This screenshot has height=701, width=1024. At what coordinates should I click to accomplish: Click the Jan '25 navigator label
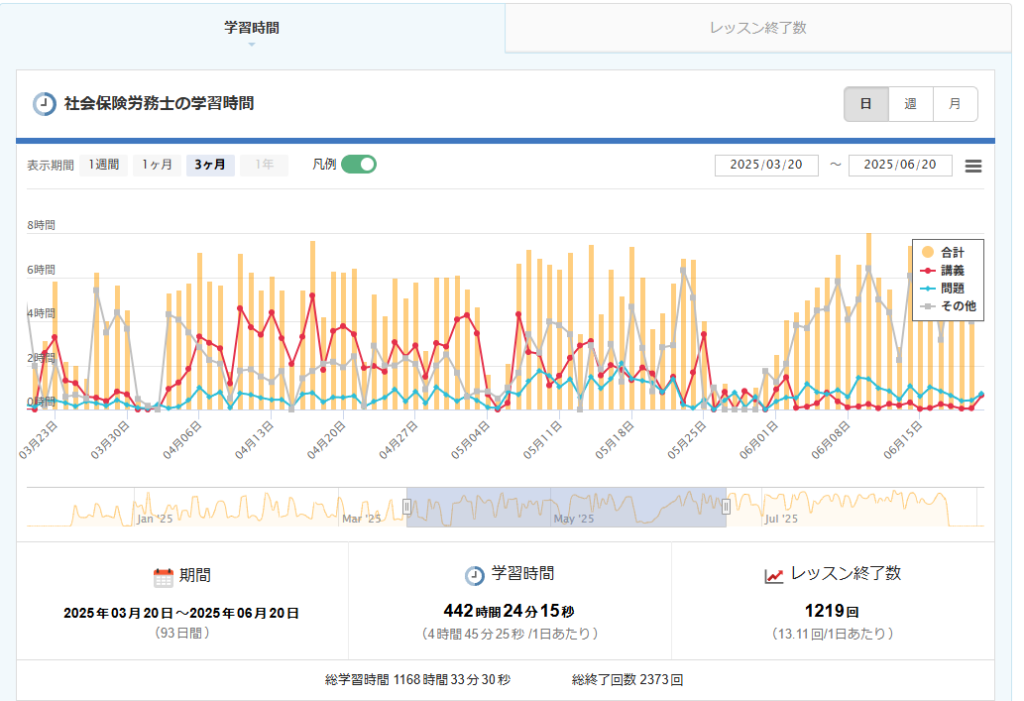coord(155,519)
